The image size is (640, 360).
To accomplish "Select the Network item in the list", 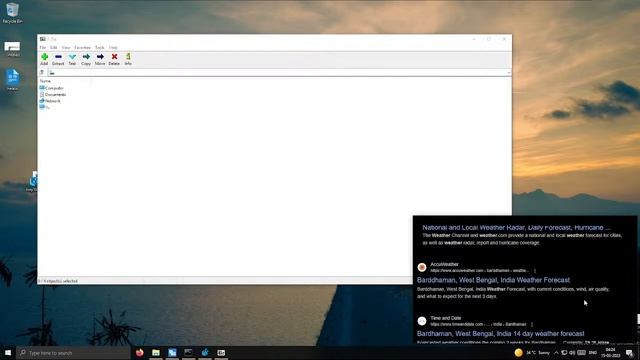I will 50,101.
